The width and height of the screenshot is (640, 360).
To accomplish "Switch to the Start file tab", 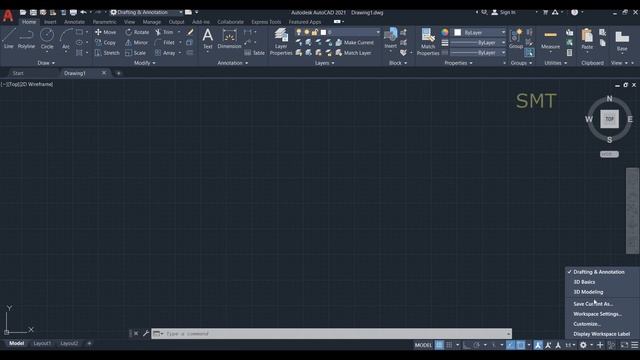I will (x=18, y=73).
